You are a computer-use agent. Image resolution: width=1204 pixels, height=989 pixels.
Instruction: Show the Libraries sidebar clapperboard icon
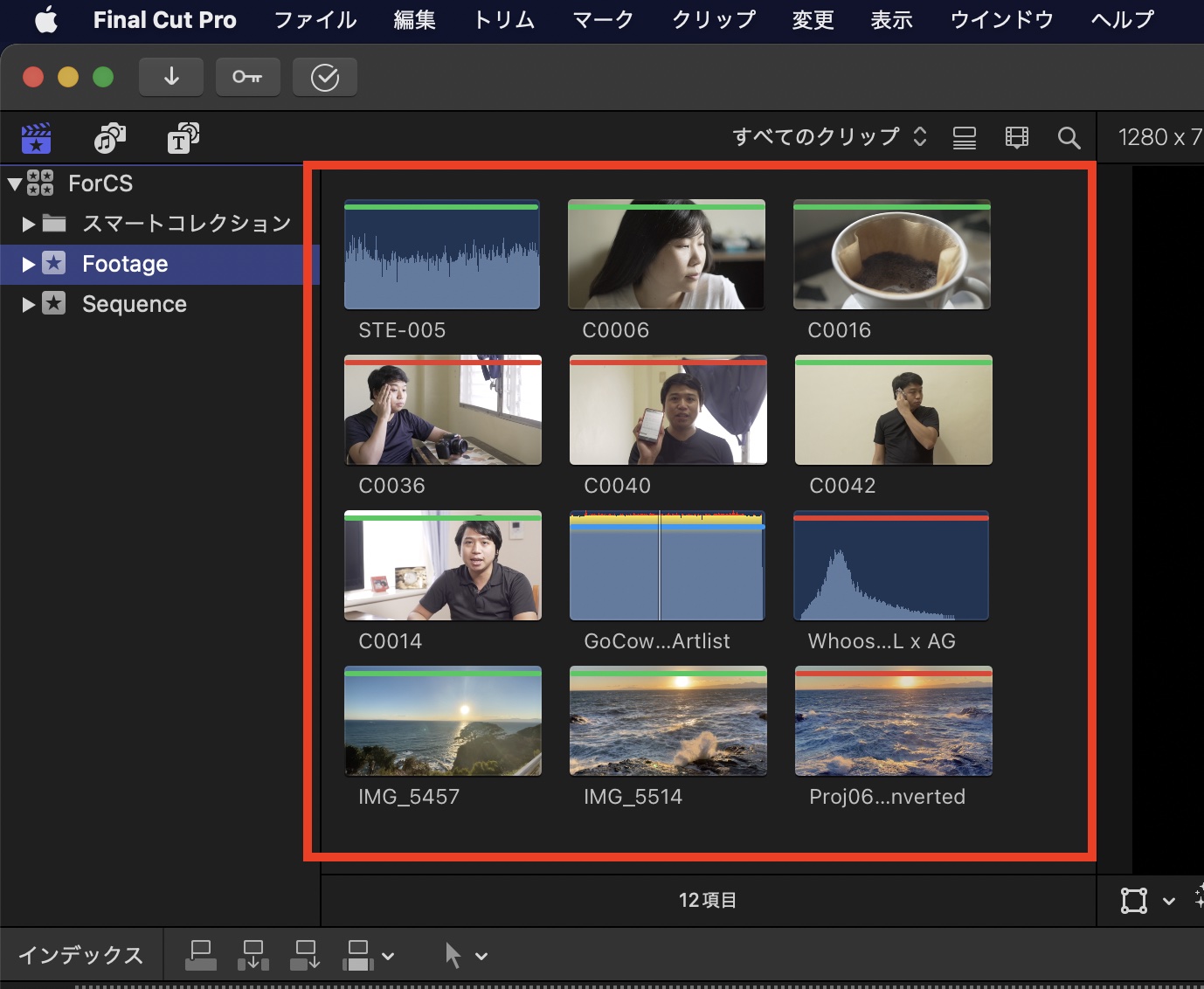(36, 138)
